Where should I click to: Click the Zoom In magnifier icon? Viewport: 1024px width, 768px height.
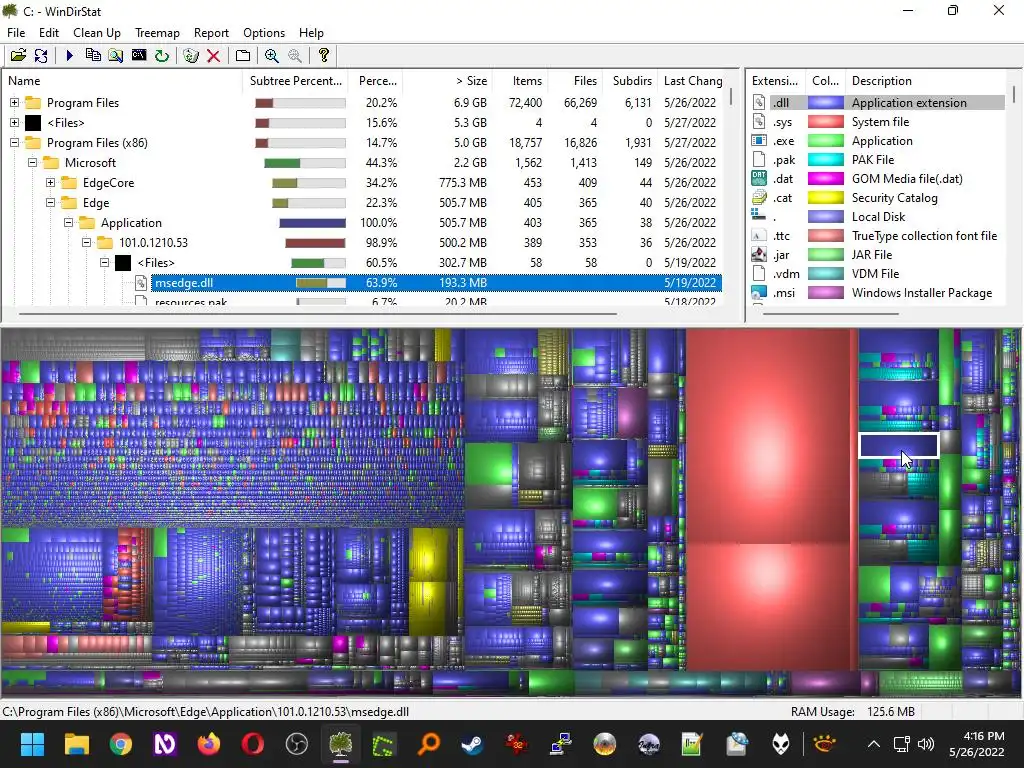[x=272, y=56]
